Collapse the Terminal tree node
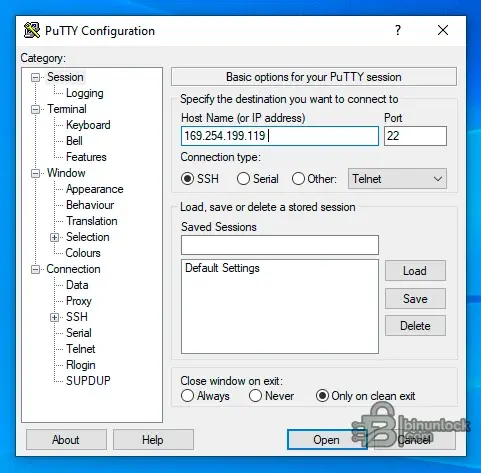481x473 pixels. pos(35,110)
